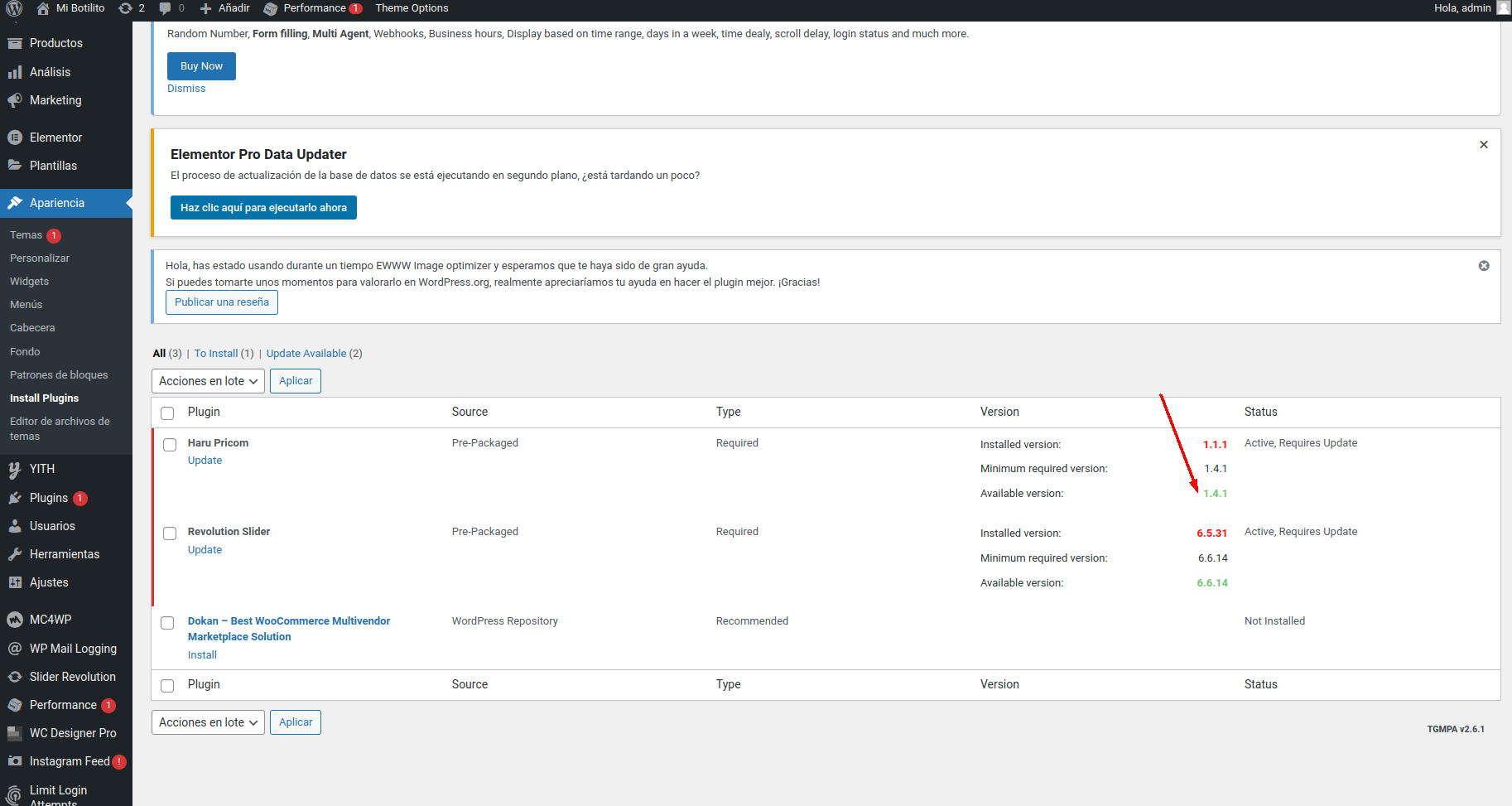
Task: Open the Elementor sidebar icon
Action: tap(15, 138)
